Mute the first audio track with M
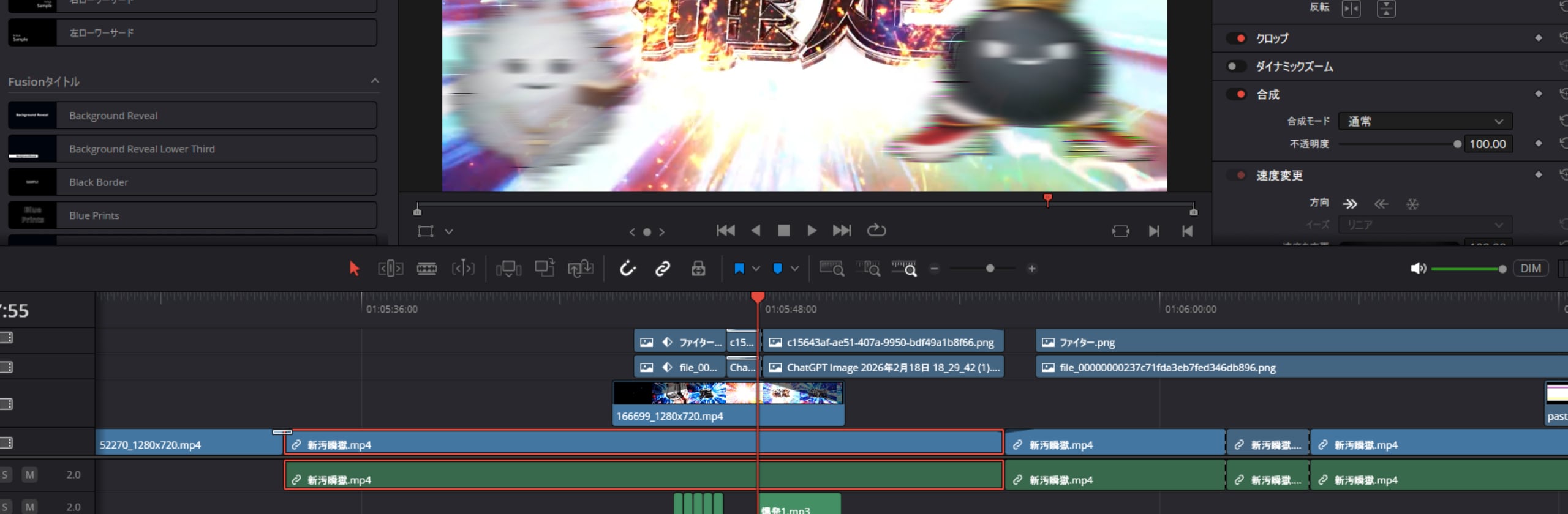1568x514 pixels. (29, 475)
